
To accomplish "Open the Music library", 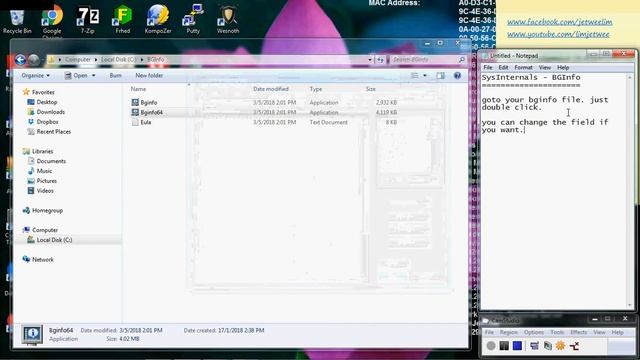I will (x=40, y=171).
